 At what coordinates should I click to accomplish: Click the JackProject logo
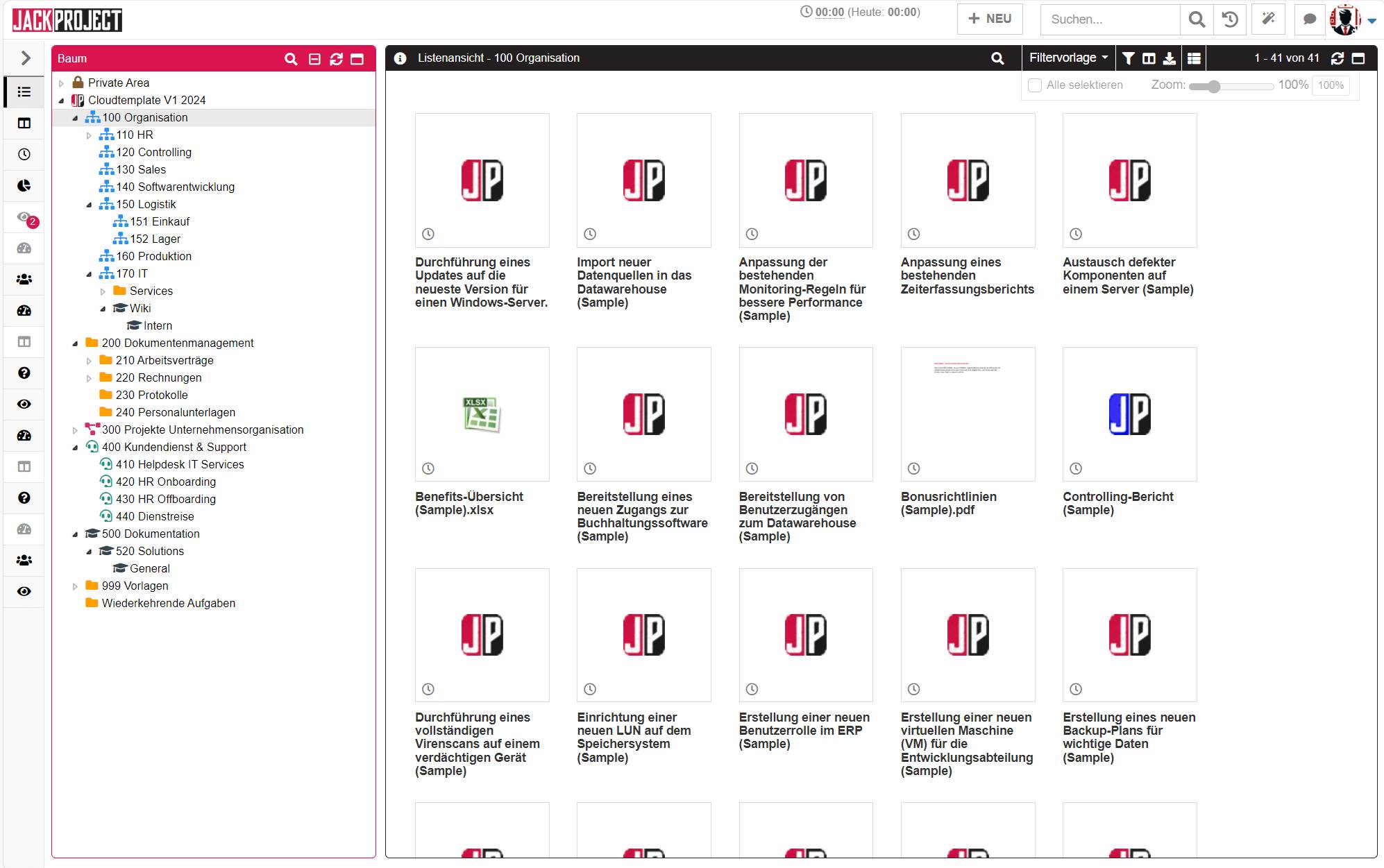(x=67, y=20)
